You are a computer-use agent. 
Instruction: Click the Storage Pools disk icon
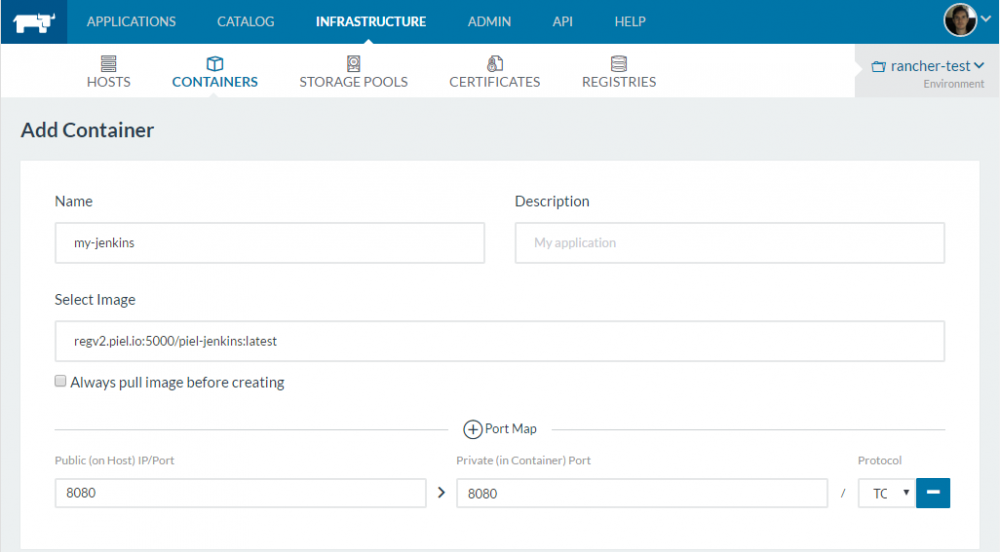[353, 63]
